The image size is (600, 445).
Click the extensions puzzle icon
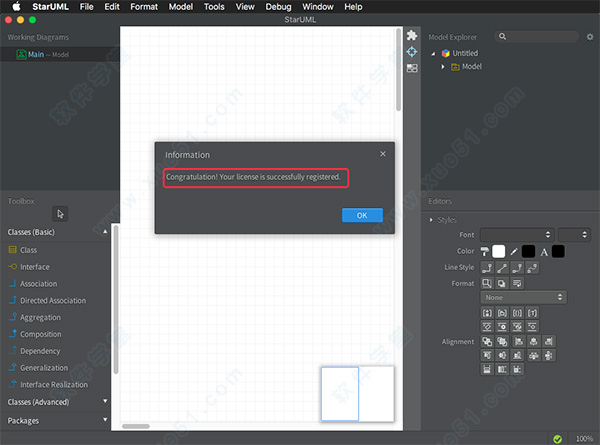(x=411, y=35)
